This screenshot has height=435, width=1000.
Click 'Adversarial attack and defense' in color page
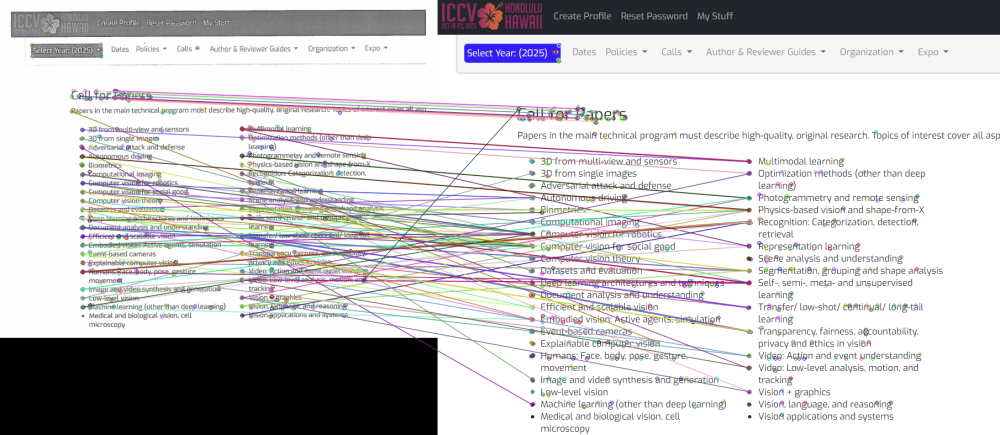click(606, 186)
